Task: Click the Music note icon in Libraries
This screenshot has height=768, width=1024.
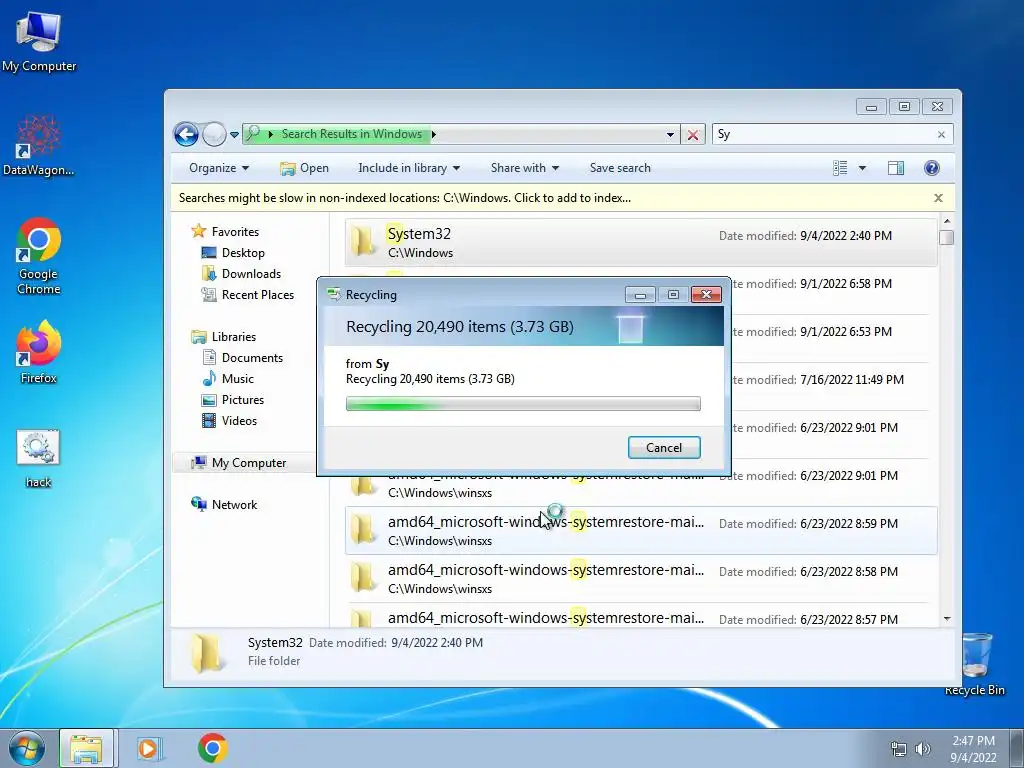Action: pos(209,379)
